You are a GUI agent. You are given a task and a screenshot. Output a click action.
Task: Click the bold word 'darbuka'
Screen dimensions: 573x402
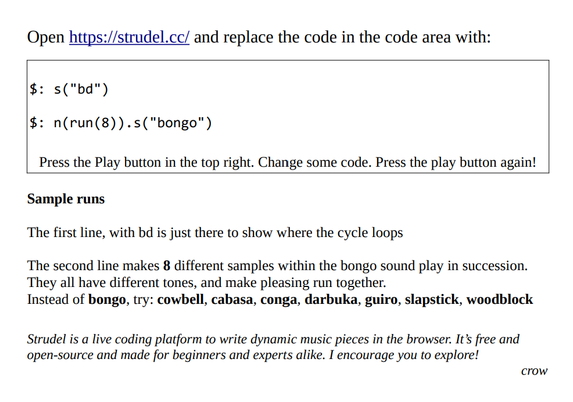point(331,299)
